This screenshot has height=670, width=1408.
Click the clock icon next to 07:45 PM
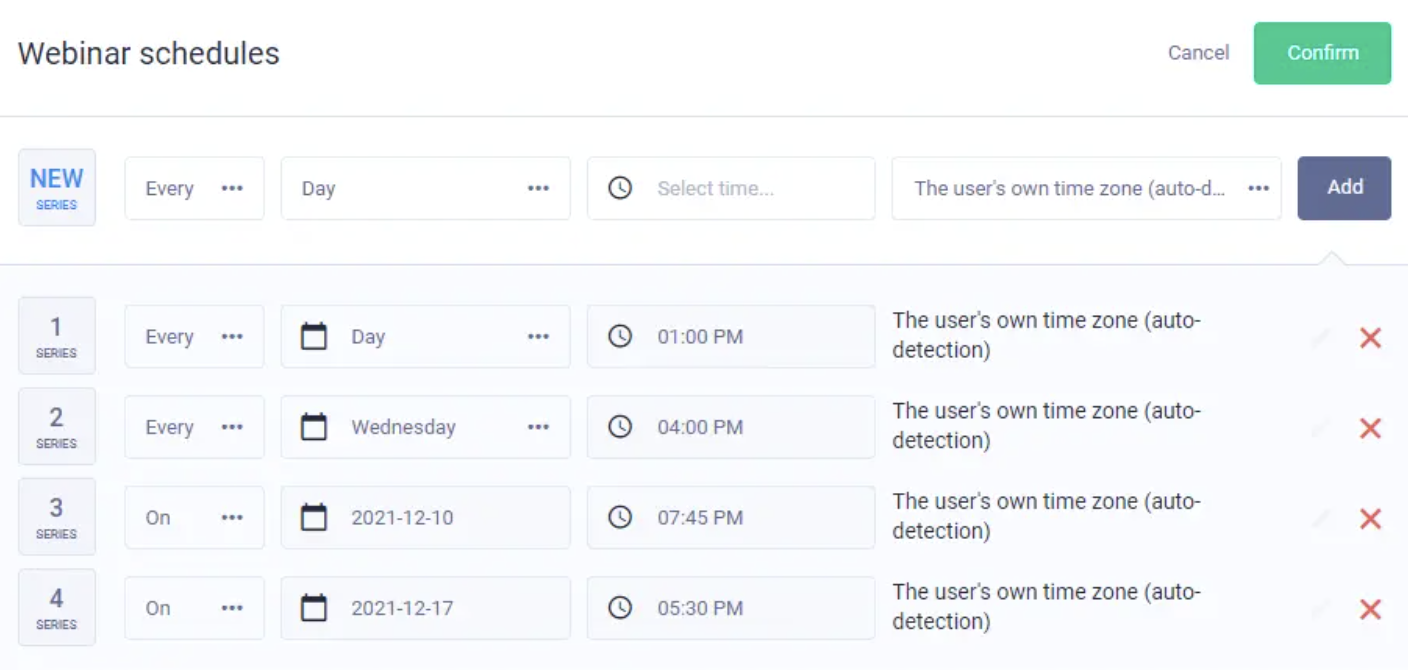pyautogui.click(x=620, y=517)
